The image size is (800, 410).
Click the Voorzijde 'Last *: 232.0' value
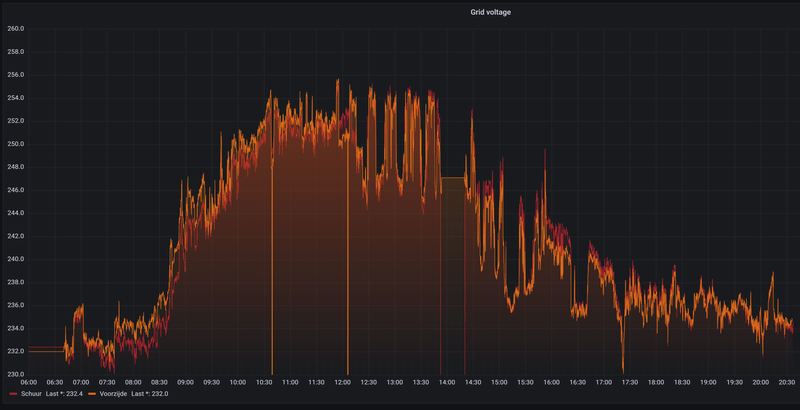[150, 394]
